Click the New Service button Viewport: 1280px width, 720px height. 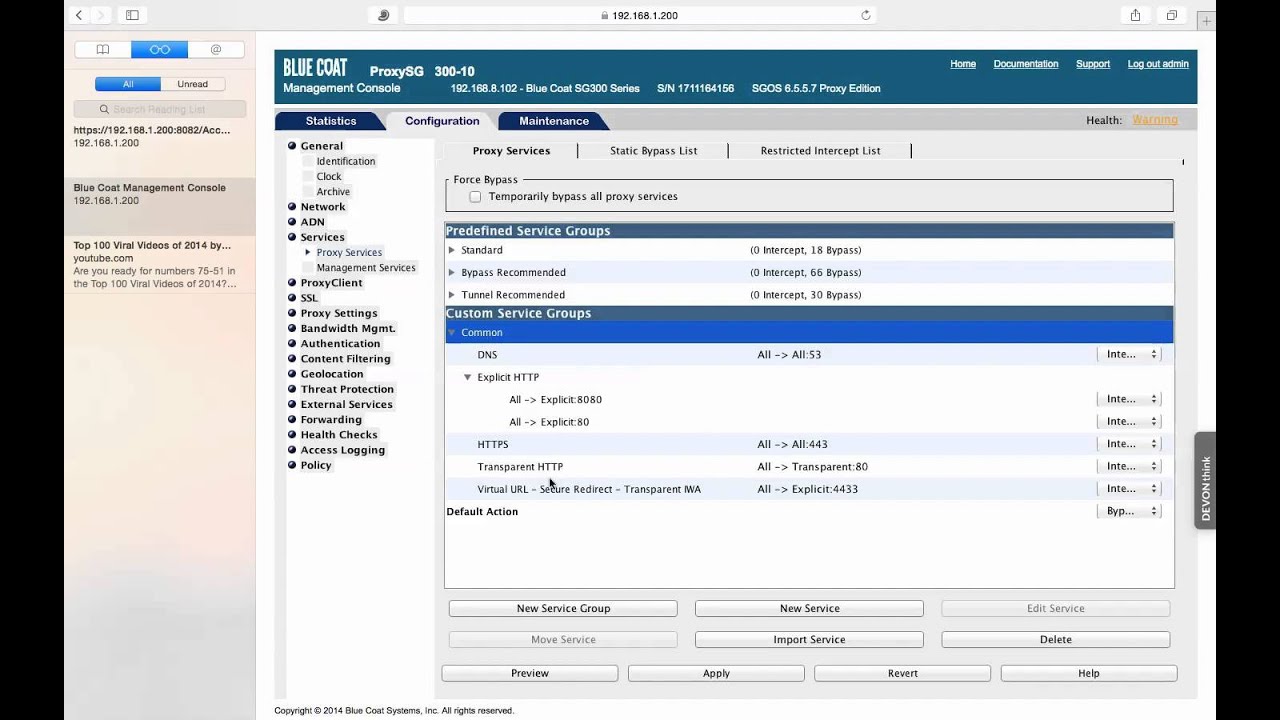(x=809, y=608)
